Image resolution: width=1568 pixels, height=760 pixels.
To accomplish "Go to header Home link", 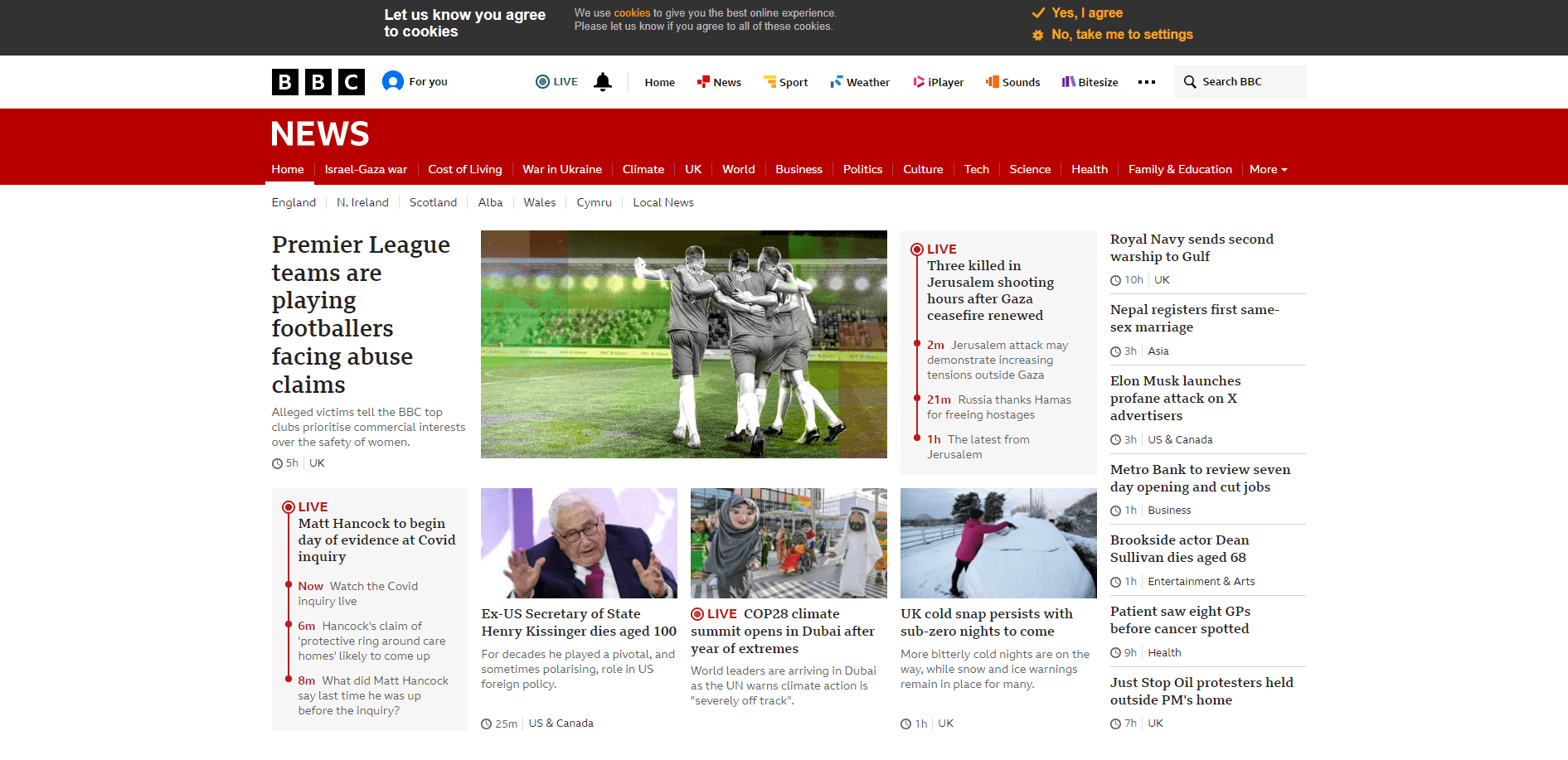I will [x=660, y=82].
